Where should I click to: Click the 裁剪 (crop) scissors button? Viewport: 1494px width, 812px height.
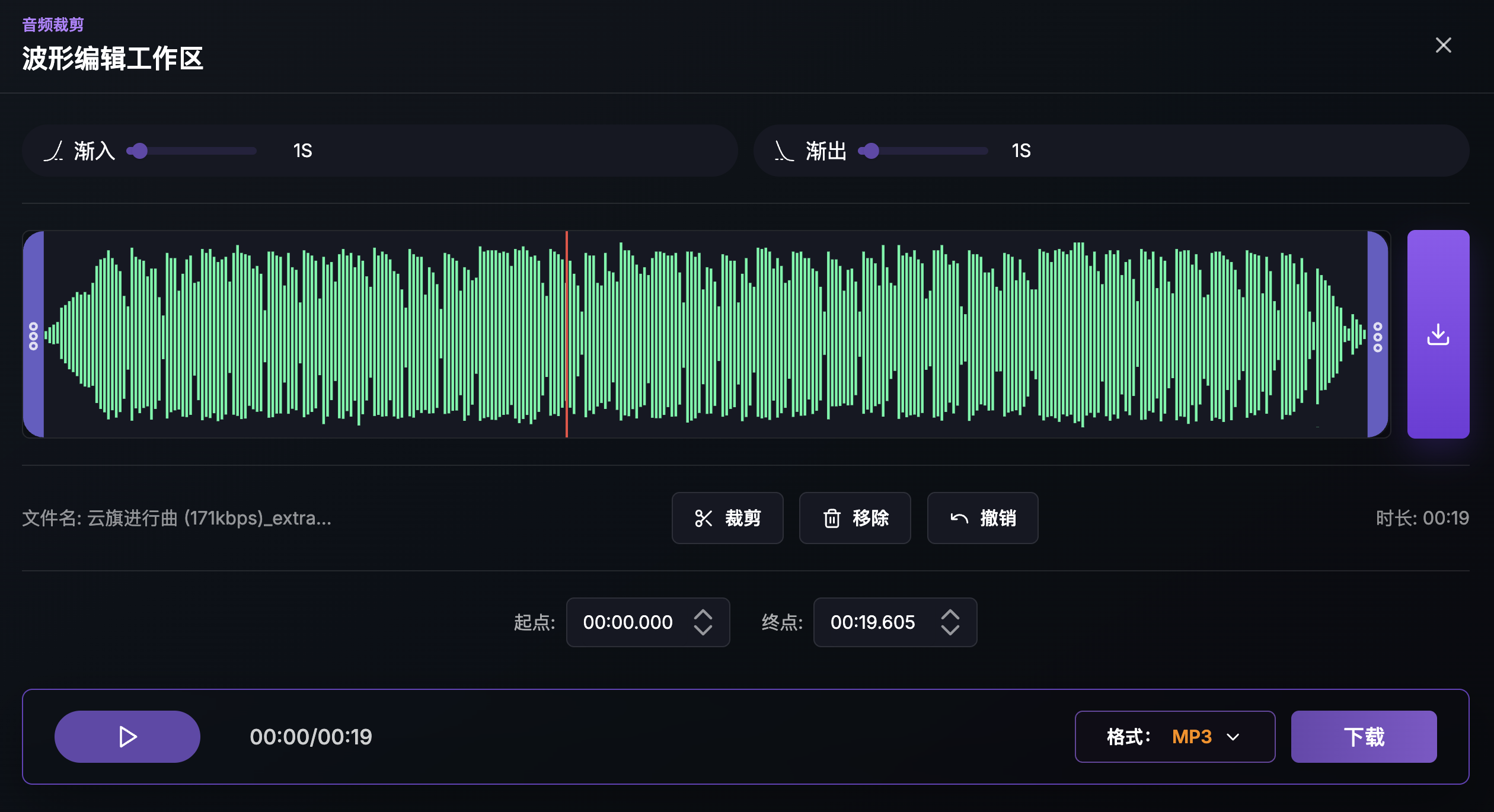point(727,518)
